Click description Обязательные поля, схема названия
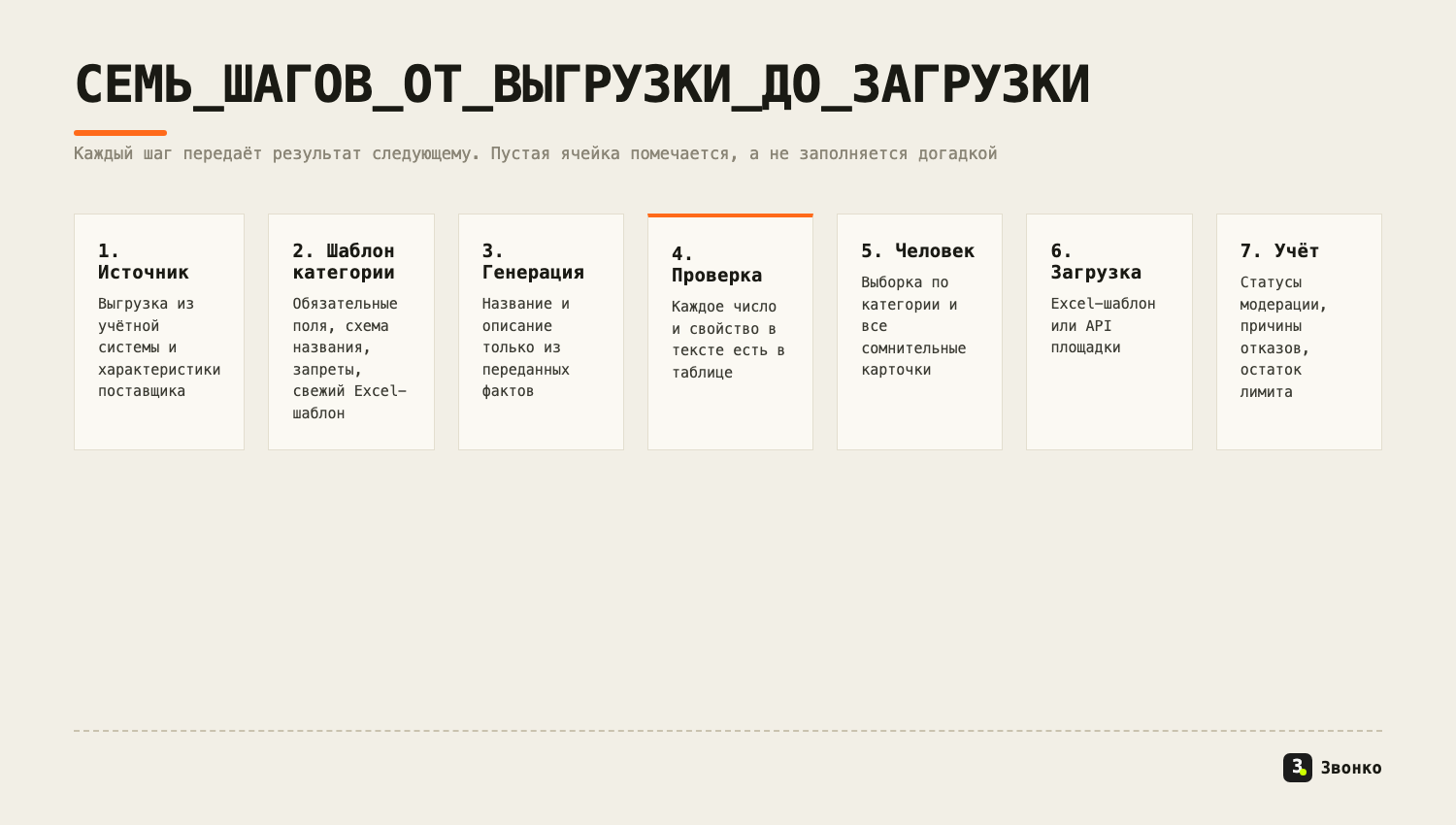The image size is (1456, 825). pyautogui.click(x=349, y=358)
